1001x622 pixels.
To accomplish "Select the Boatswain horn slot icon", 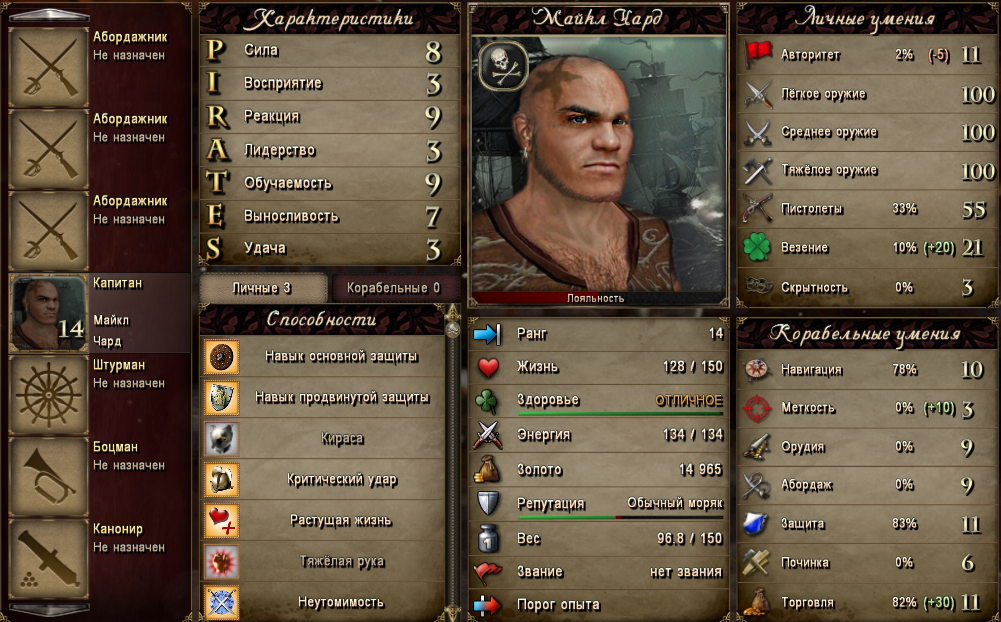I will (49, 477).
